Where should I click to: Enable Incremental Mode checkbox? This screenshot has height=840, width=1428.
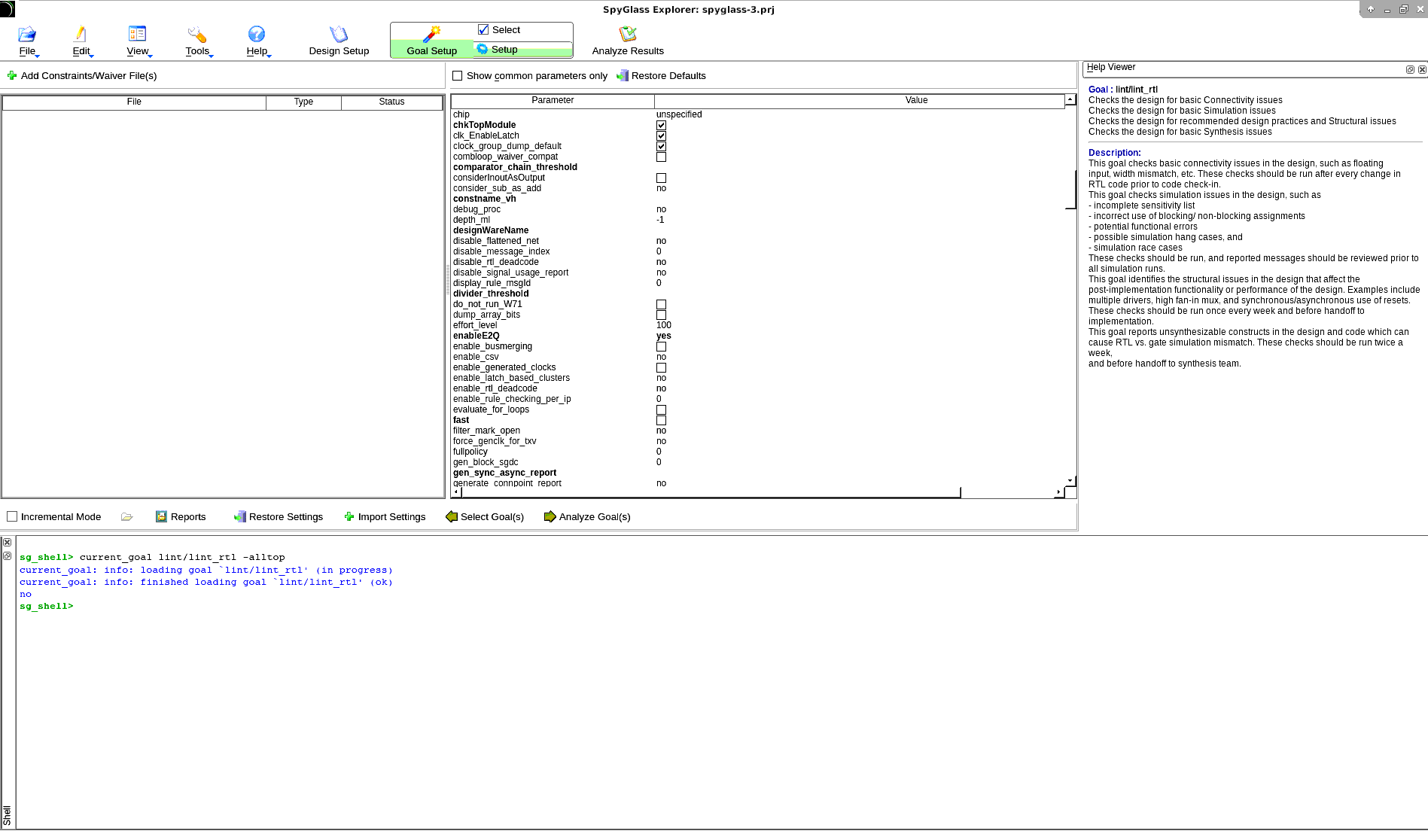coord(12,516)
